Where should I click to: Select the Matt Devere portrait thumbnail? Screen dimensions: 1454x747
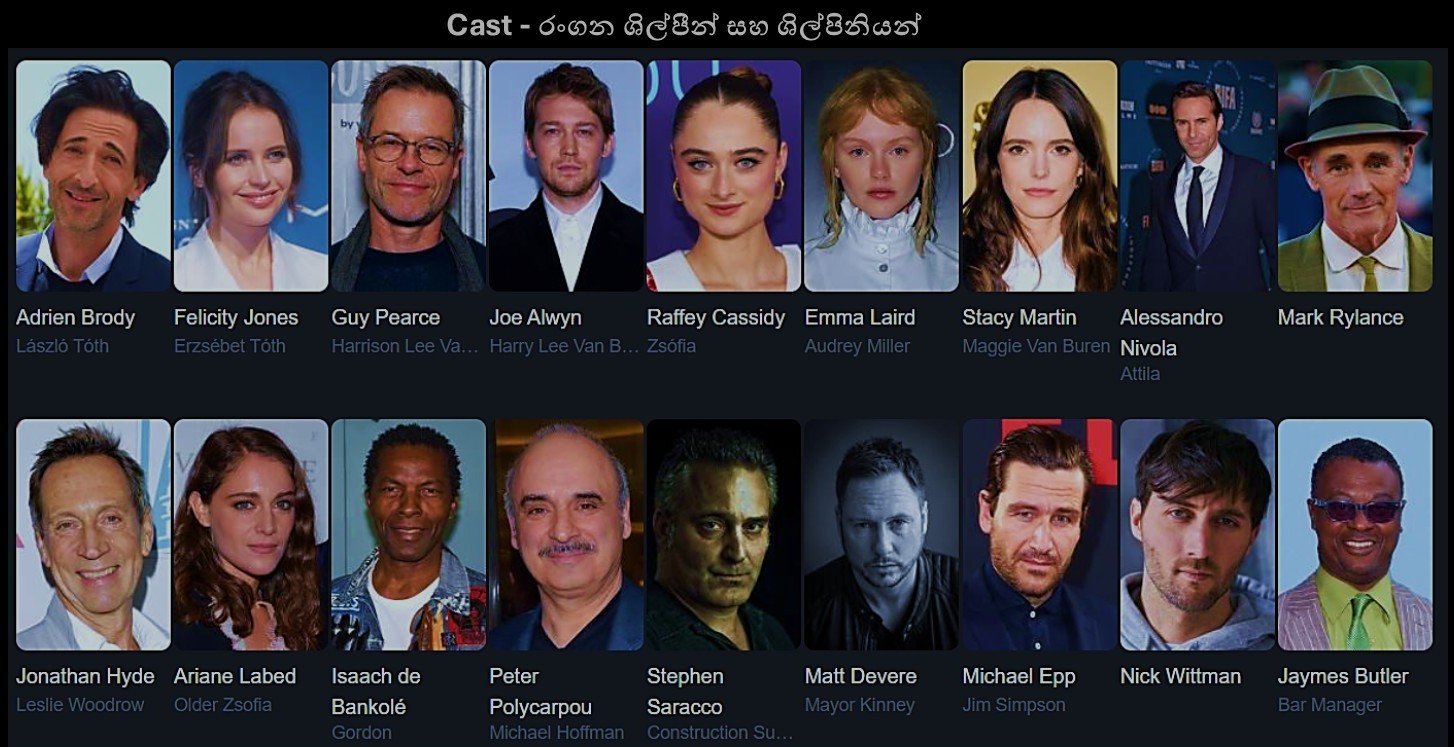882,535
